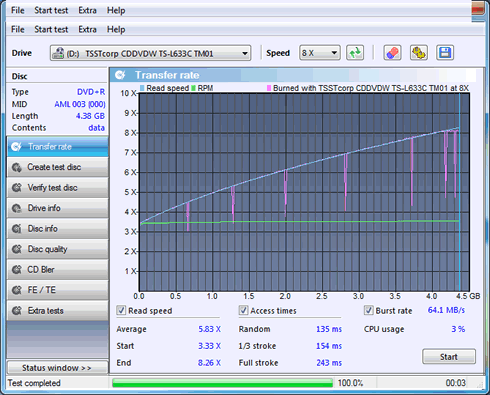Click the eraser (erase disc) toolbar icon
Screen dimensions: 490x395
click(392, 53)
